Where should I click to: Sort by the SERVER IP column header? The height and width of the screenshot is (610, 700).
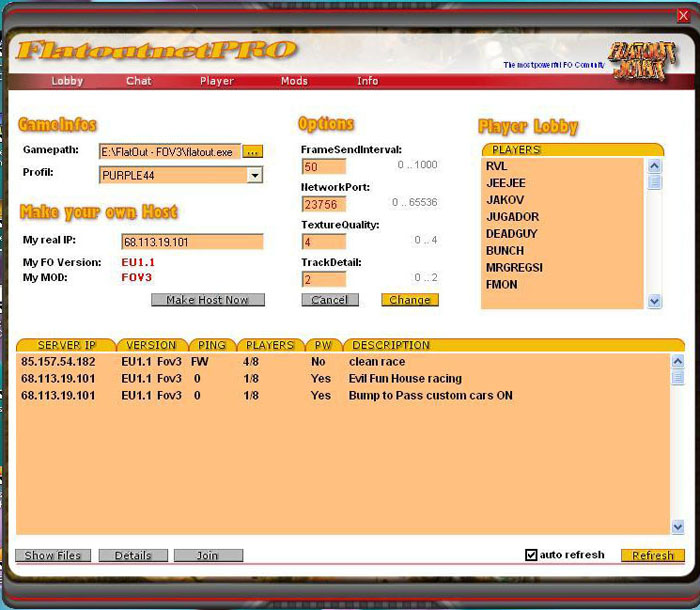66,345
